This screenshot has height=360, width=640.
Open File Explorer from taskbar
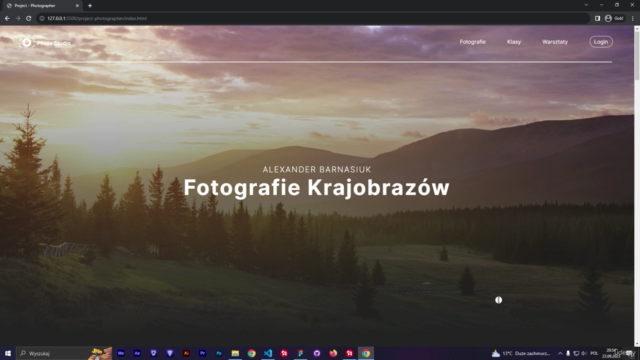(x=235, y=353)
